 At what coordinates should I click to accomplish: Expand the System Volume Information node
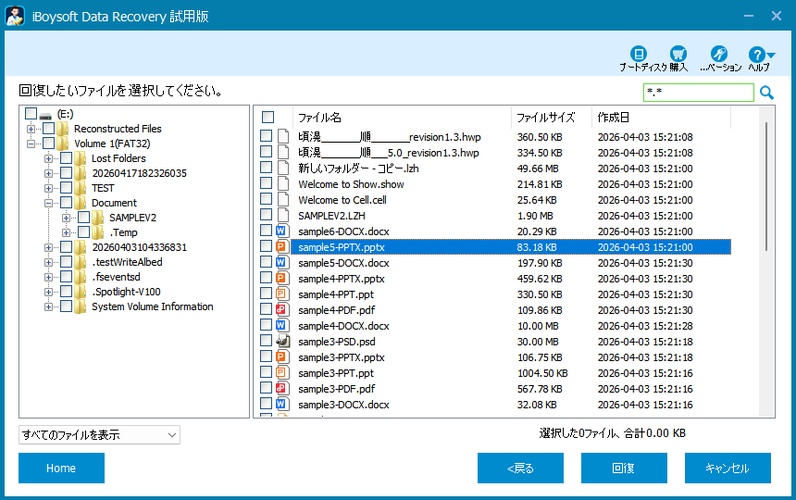coord(48,307)
